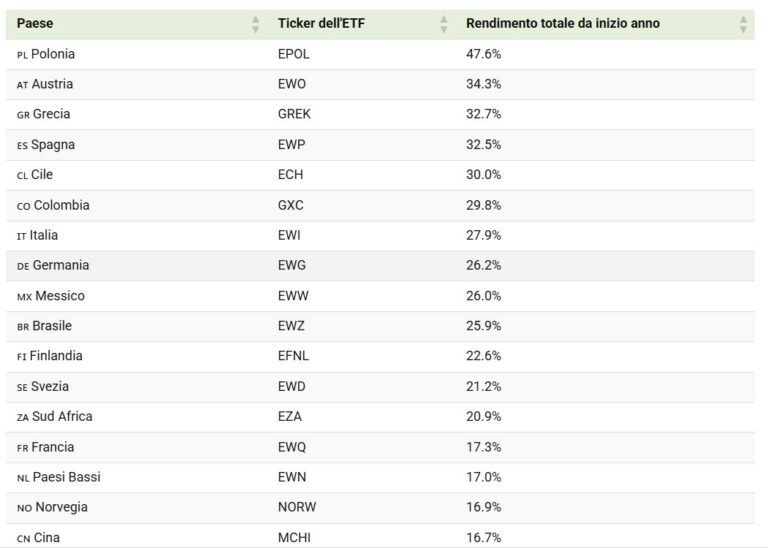Select the Ticker dell'ETF header text
Viewport: 768px width, 548px height.
[321, 24]
